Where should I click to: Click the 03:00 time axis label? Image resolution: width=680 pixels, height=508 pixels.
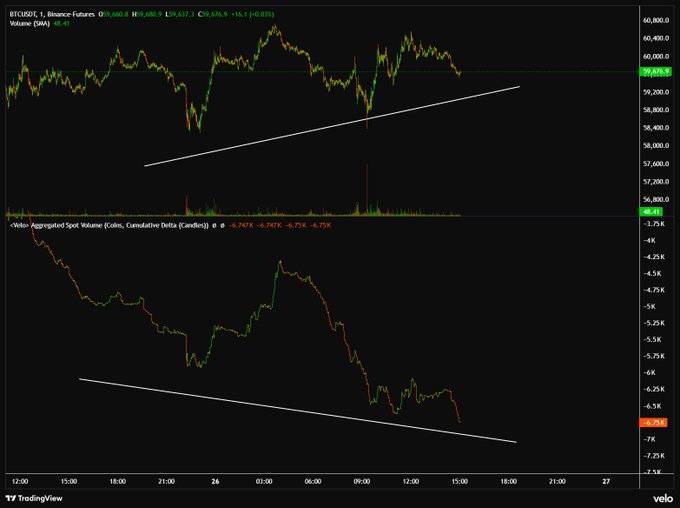pyautogui.click(x=264, y=481)
